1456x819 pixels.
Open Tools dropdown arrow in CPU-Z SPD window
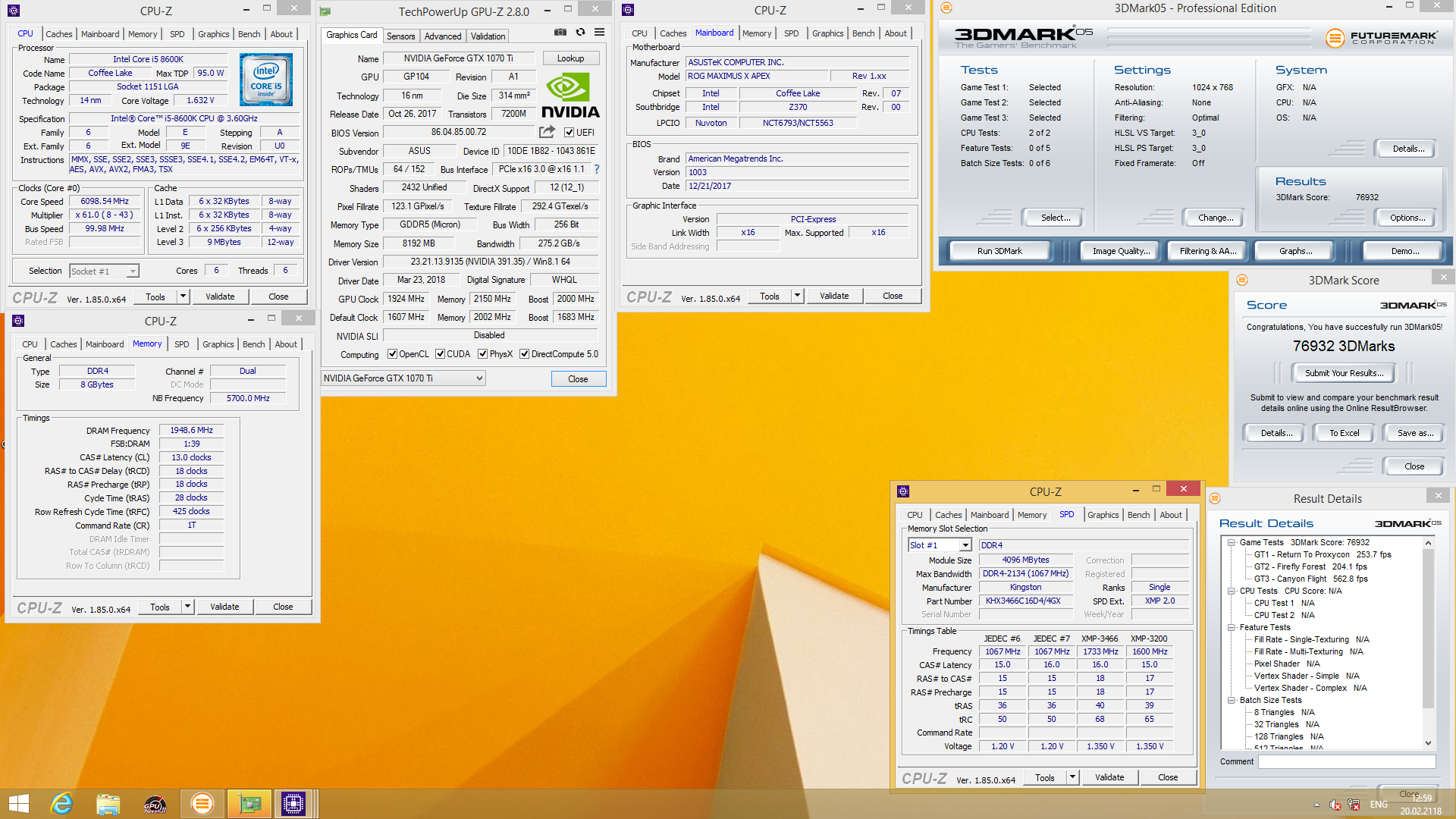tap(1072, 777)
